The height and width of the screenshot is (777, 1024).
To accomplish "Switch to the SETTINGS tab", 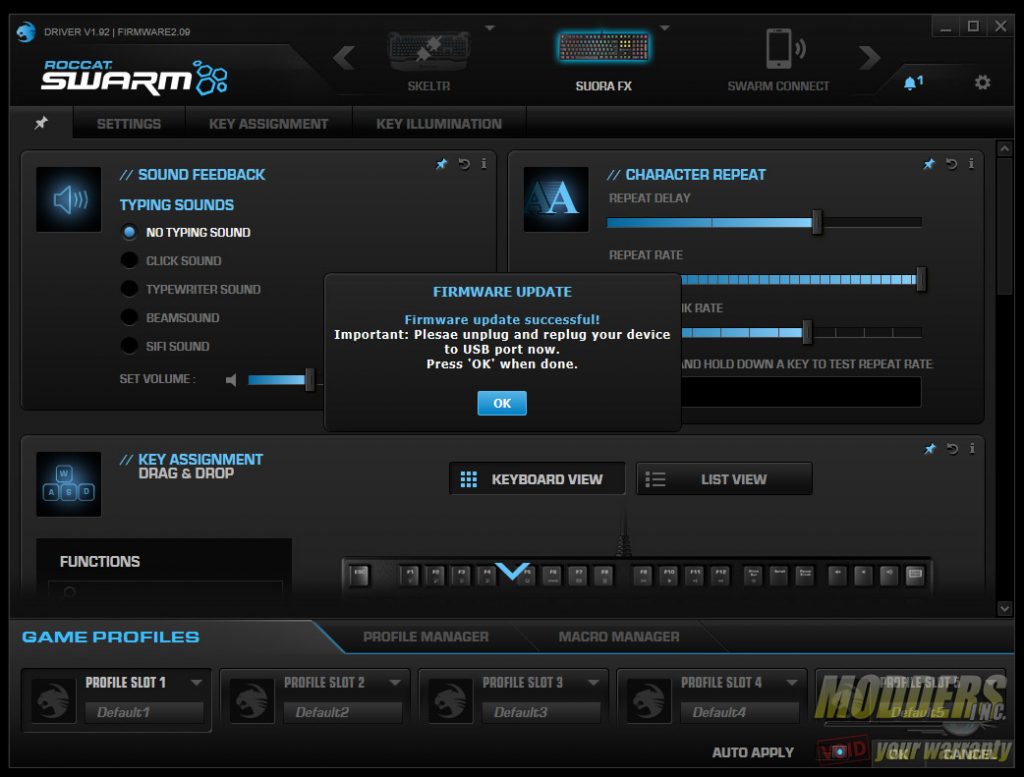I will click(129, 123).
